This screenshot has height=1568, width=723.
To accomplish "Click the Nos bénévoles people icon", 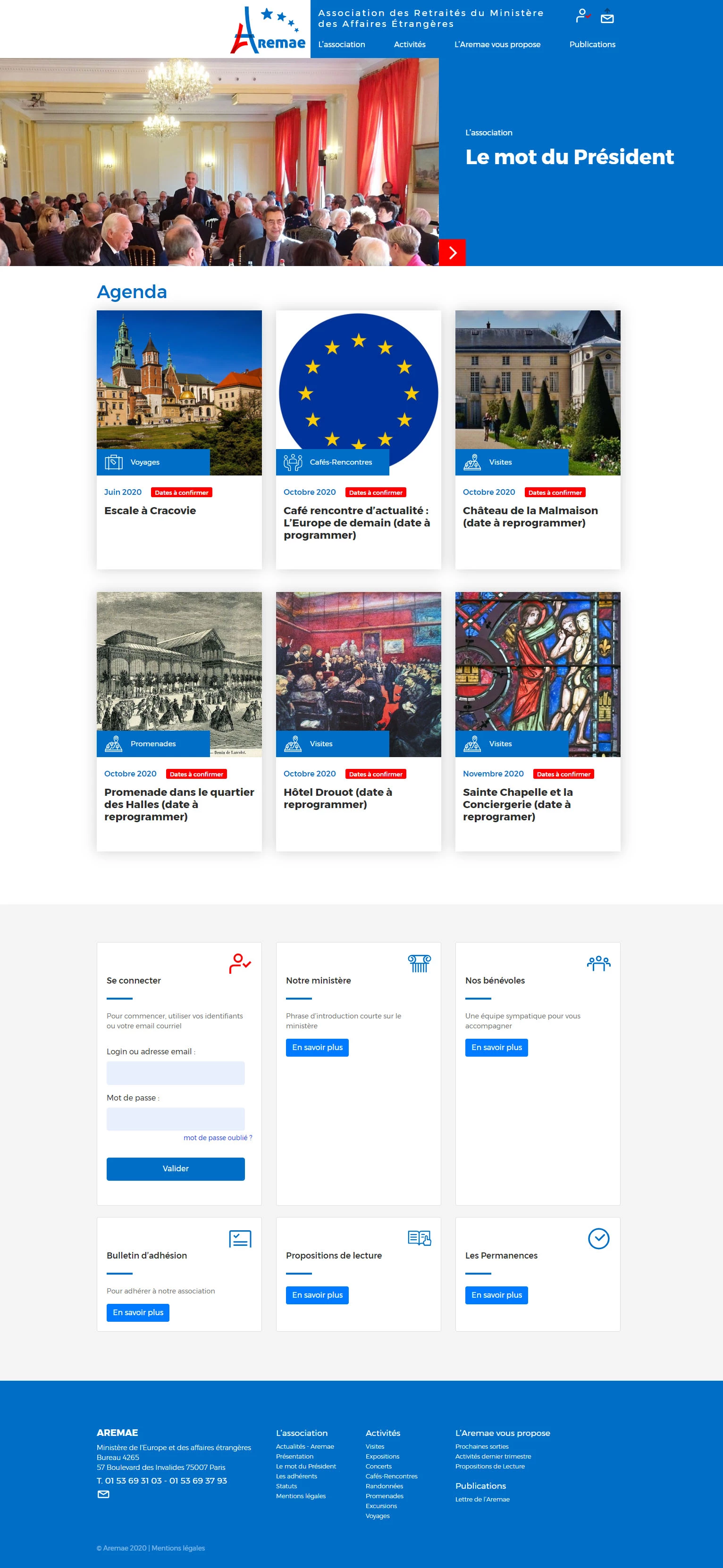I will (598, 963).
